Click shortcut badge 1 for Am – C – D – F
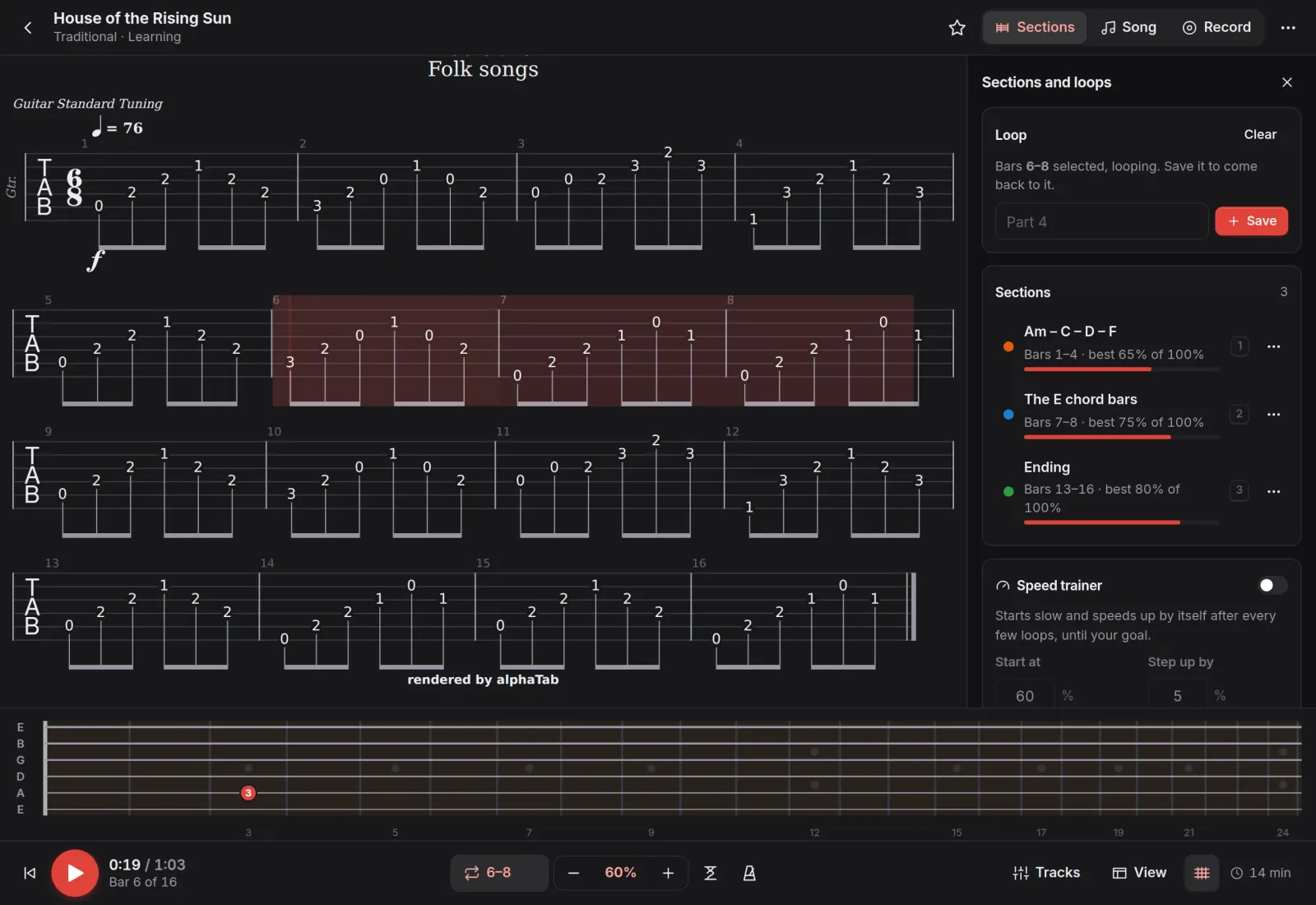This screenshot has width=1316, height=905. (1240, 346)
